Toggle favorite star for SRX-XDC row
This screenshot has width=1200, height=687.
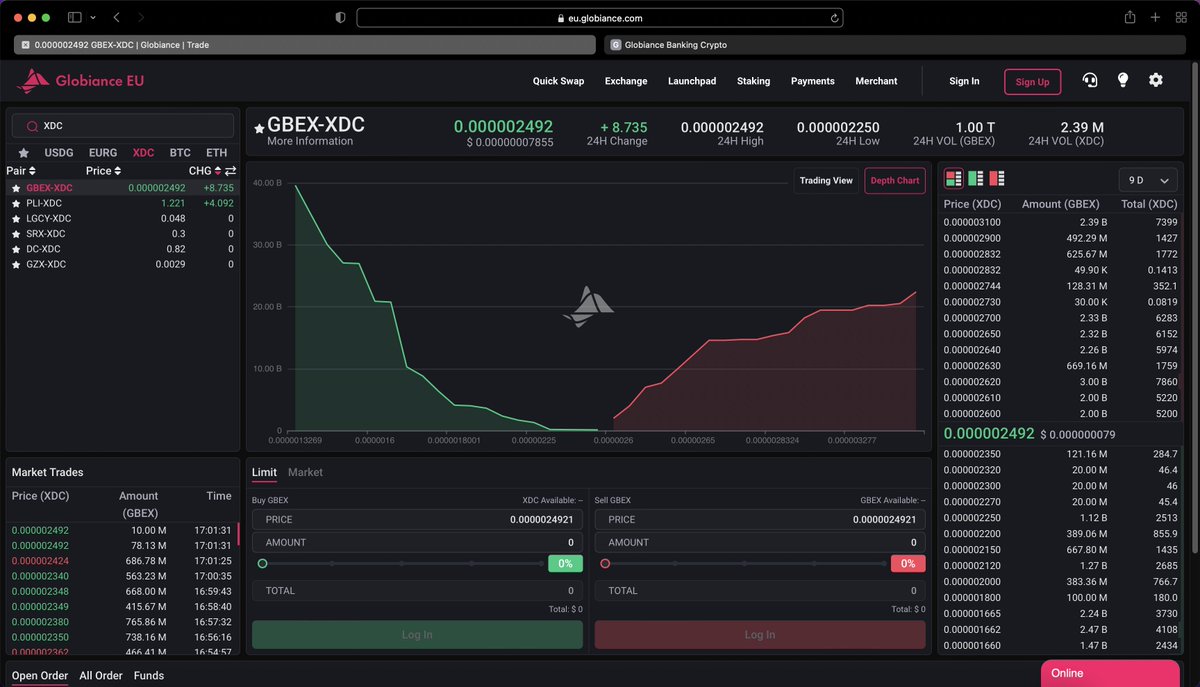[x=15, y=234]
